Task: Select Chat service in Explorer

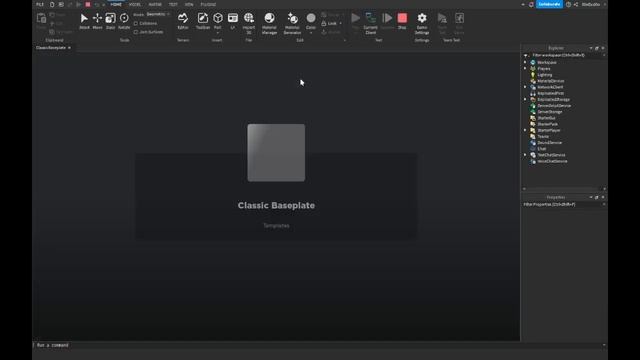Action: coord(541,149)
